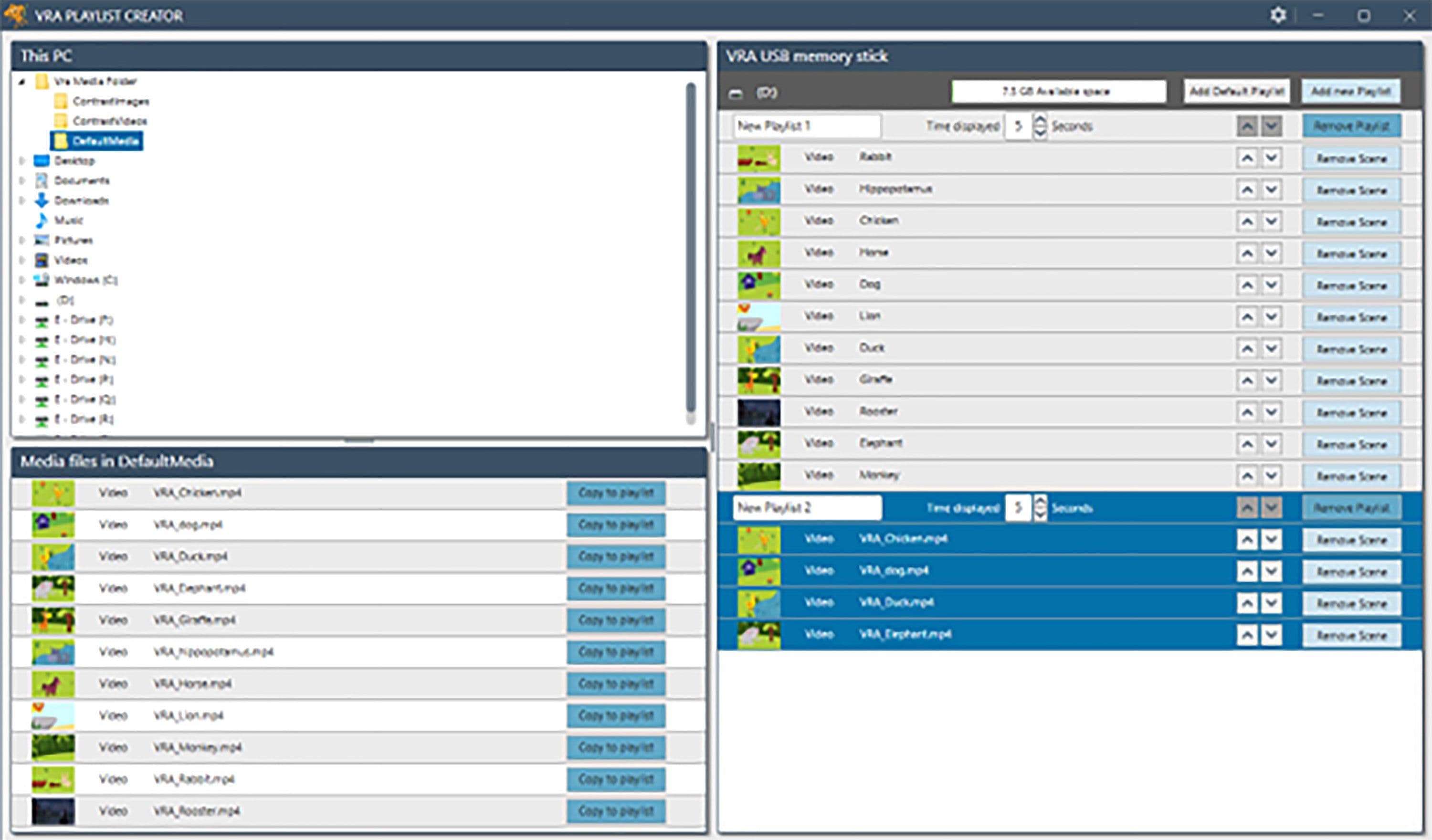Move Rabbit scene up with arrow
Screen dimensions: 1432x840
coord(1247,158)
